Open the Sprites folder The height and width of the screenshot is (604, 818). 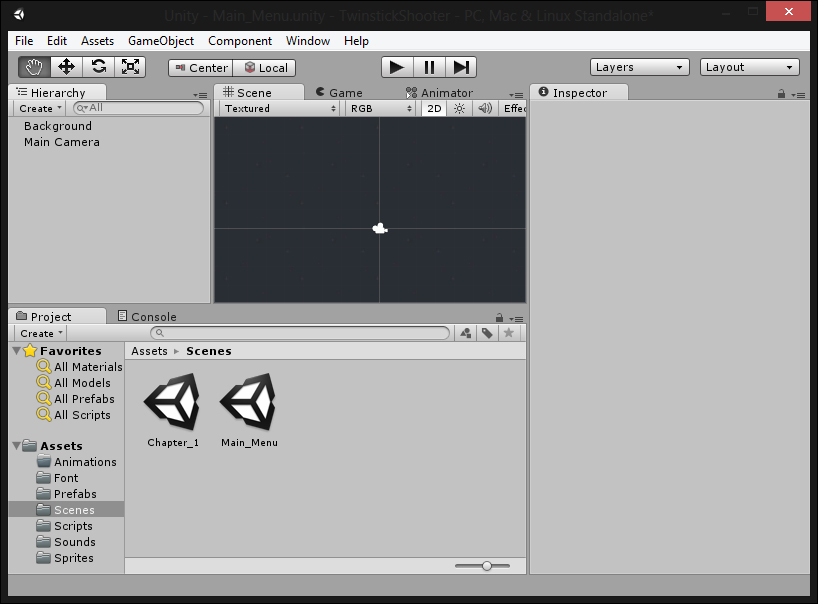65,558
